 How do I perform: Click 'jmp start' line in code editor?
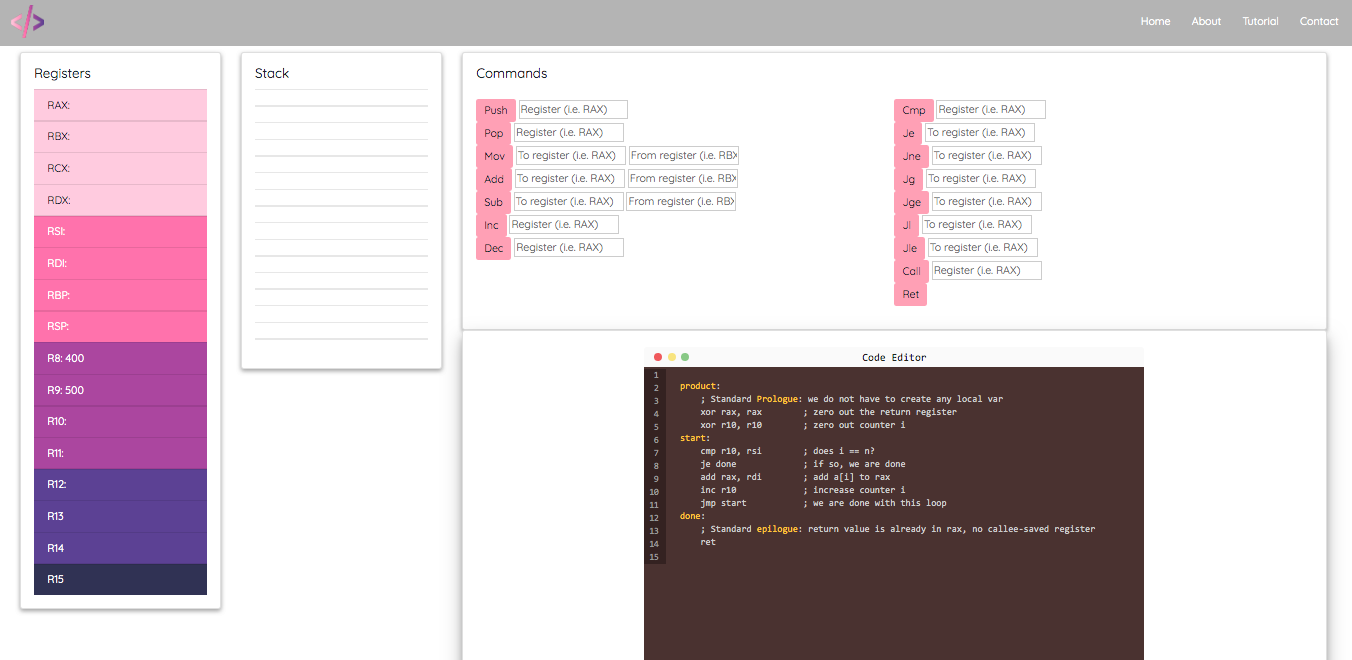pyautogui.click(x=723, y=503)
